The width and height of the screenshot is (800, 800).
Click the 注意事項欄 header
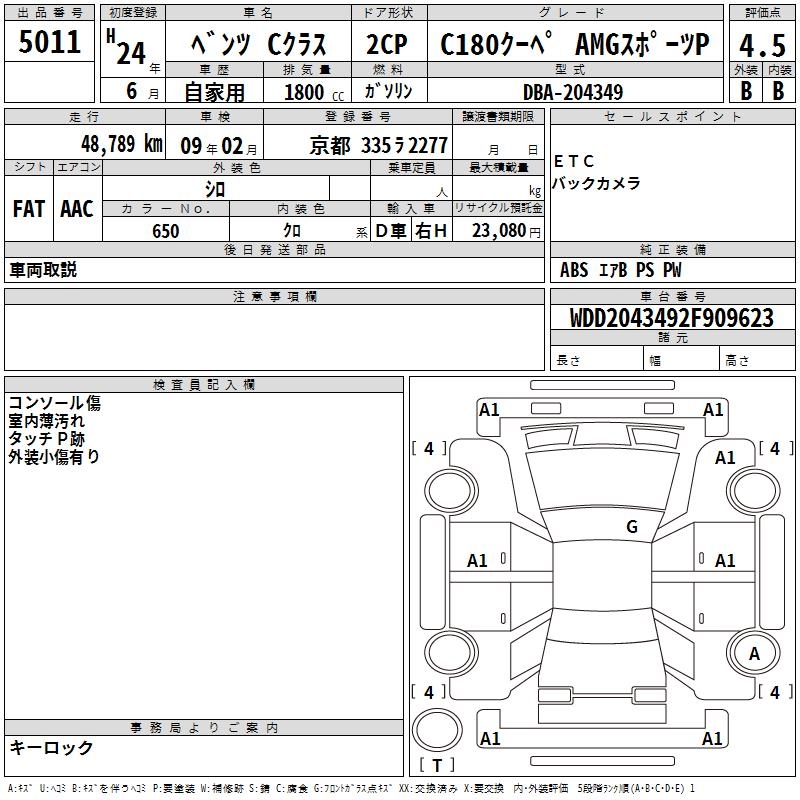[x=274, y=296]
